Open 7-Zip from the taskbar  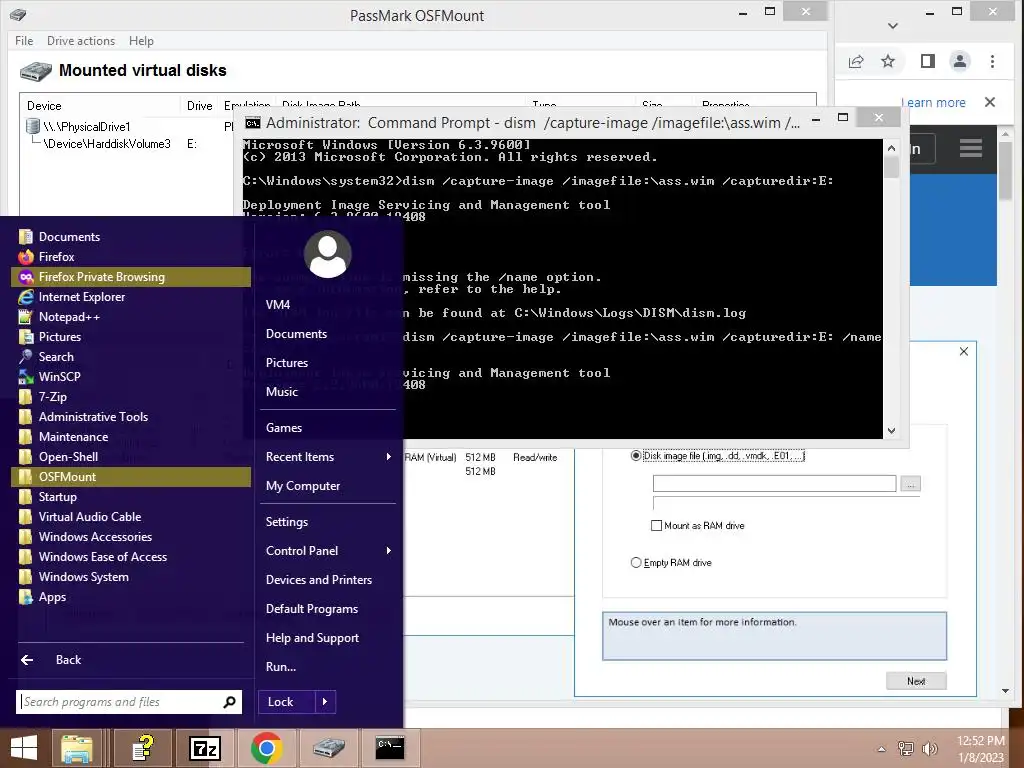[204, 748]
